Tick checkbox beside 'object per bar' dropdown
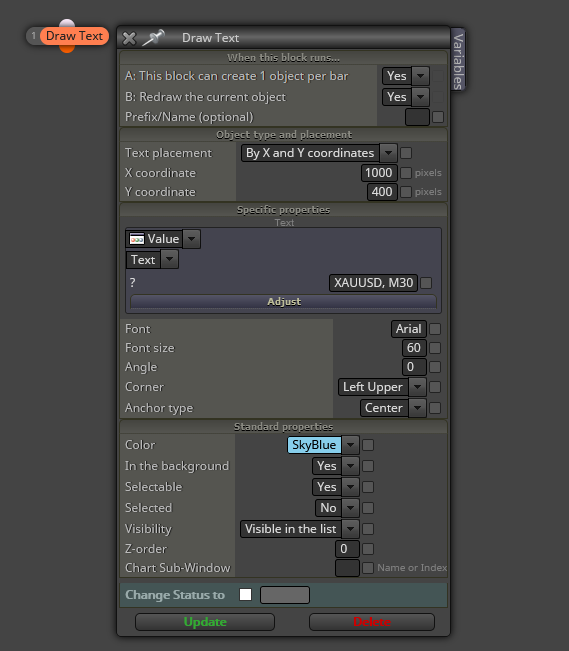Viewport: 569px width, 651px height. point(438,76)
